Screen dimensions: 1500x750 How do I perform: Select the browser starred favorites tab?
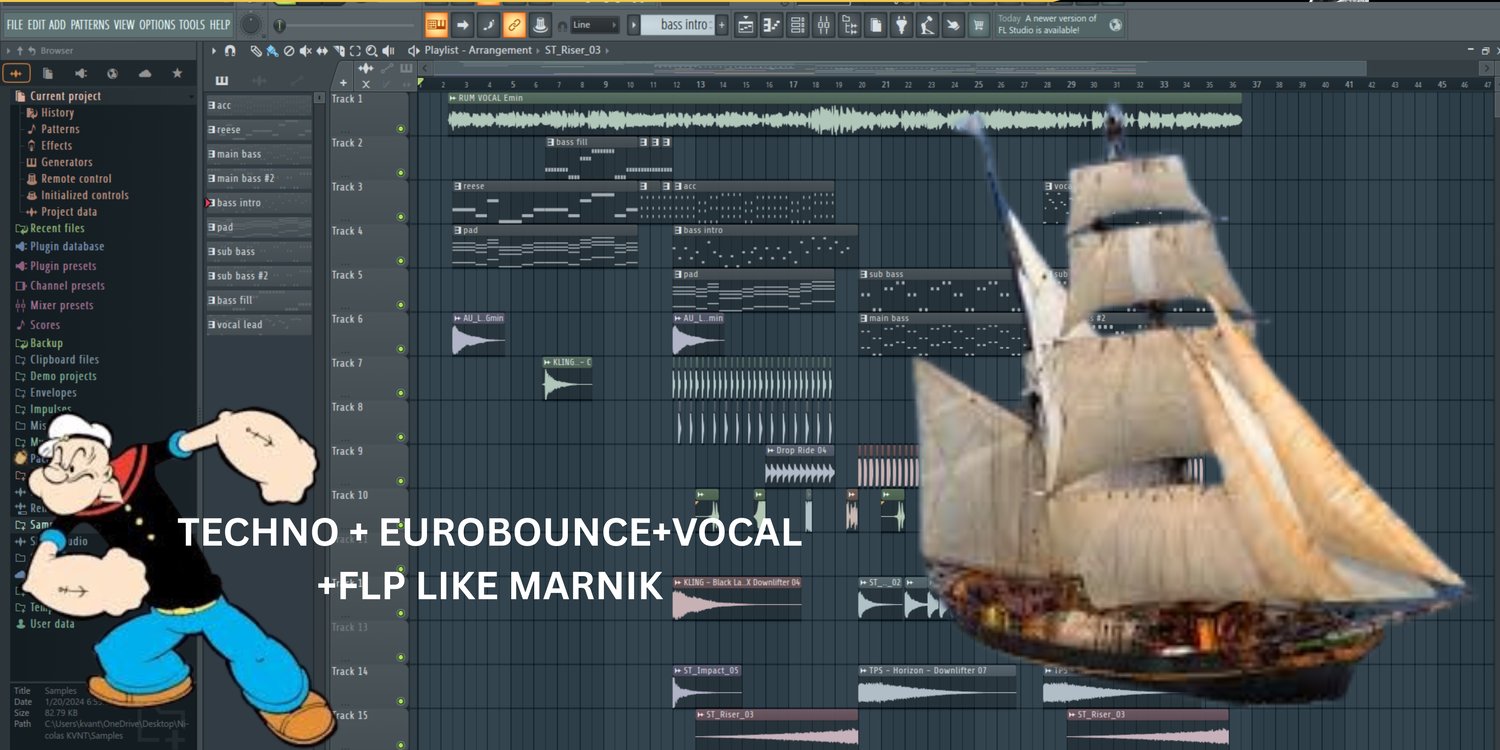177,73
